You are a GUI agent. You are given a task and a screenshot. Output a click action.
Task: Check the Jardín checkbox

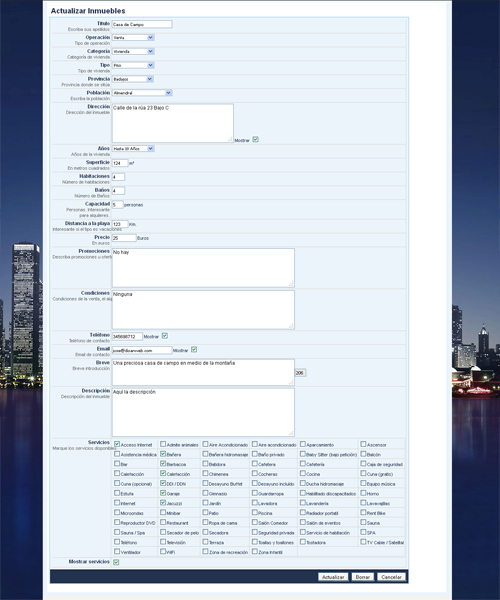click(x=205, y=502)
